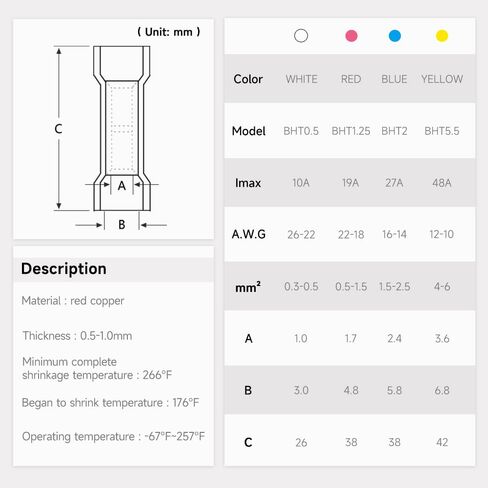Click the white color circle
Viewport: 488px width, 488px height.
[301, 36]
